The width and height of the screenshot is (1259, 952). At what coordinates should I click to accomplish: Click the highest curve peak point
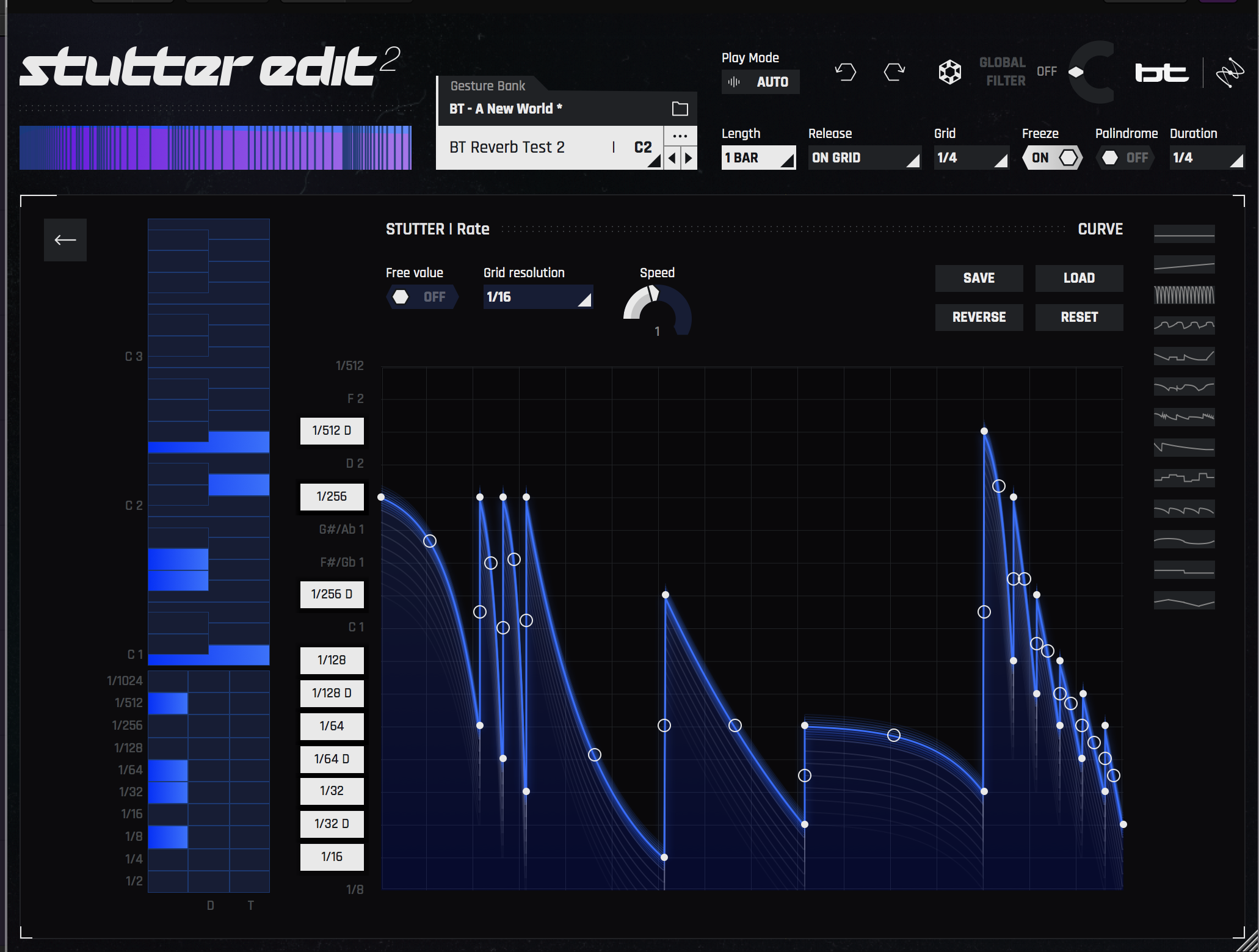click(984, 431)
